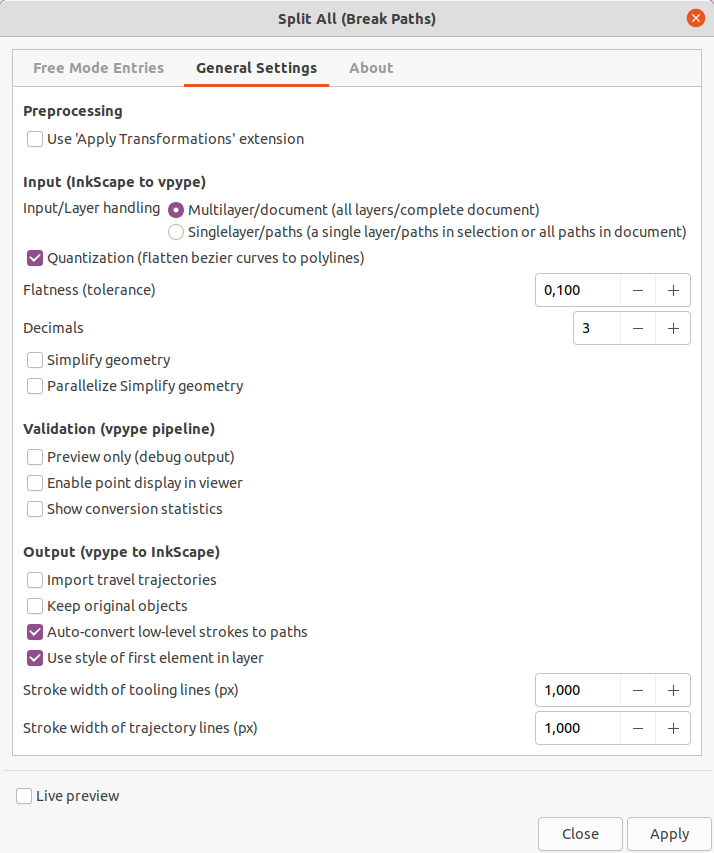Decrease trajectory lines stroke width
The image size is (714, 853).
[638, 728]
